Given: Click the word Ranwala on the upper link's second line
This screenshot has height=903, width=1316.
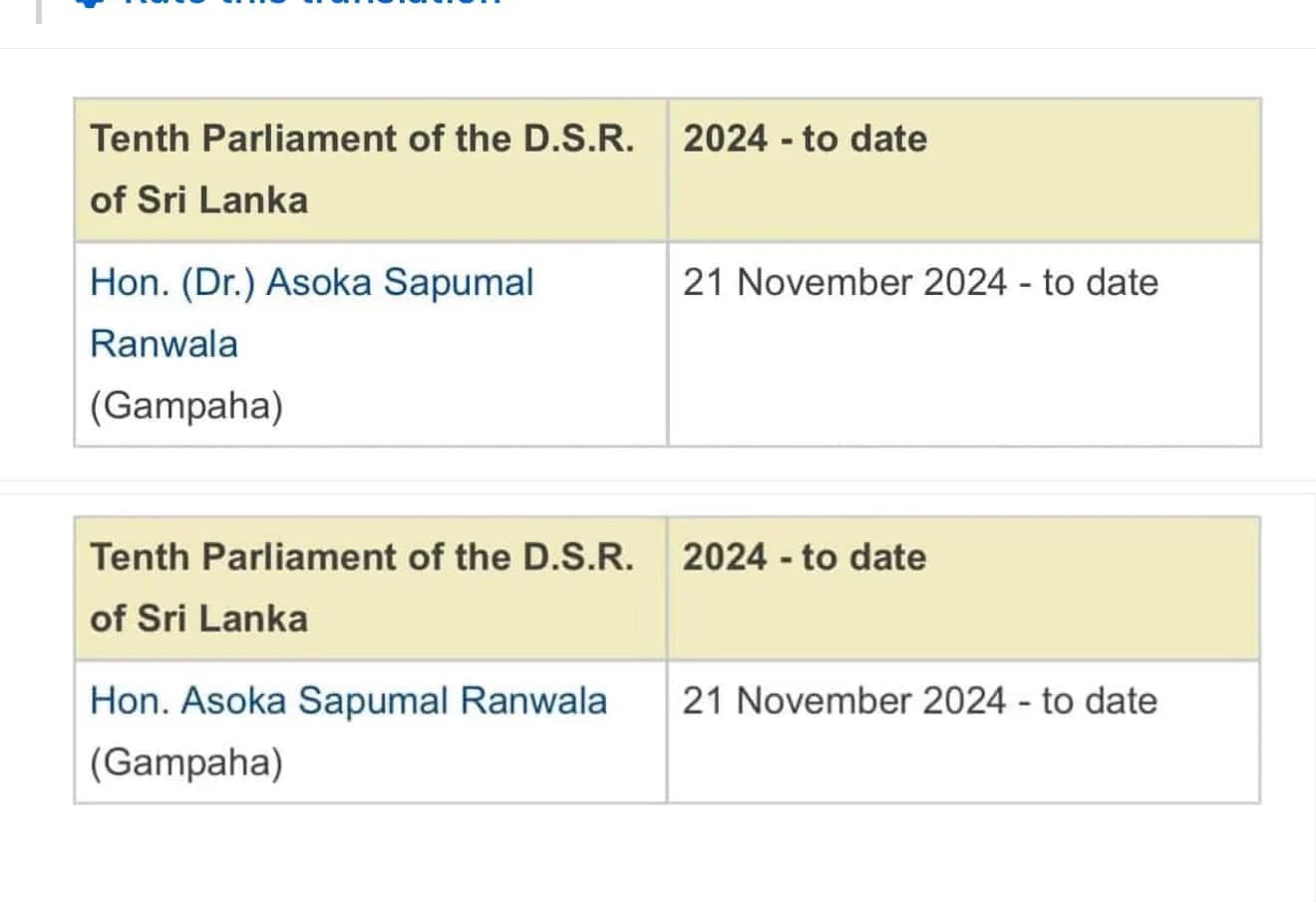Looking at the screenshot, I should (x=164, y=345).
